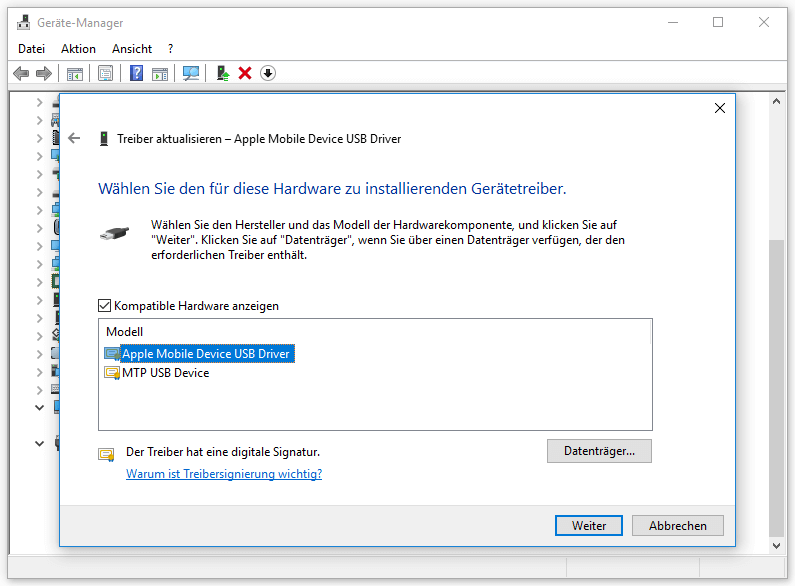Open the Ansicht menu
The width and height of the screenshot is (795, 586).
(x=132, y=49)
